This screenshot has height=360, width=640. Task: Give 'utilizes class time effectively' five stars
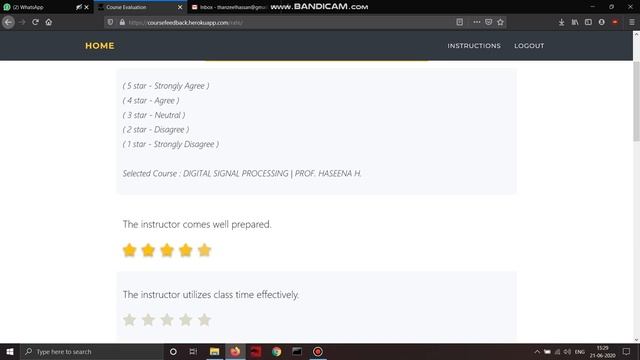[204, 320]
